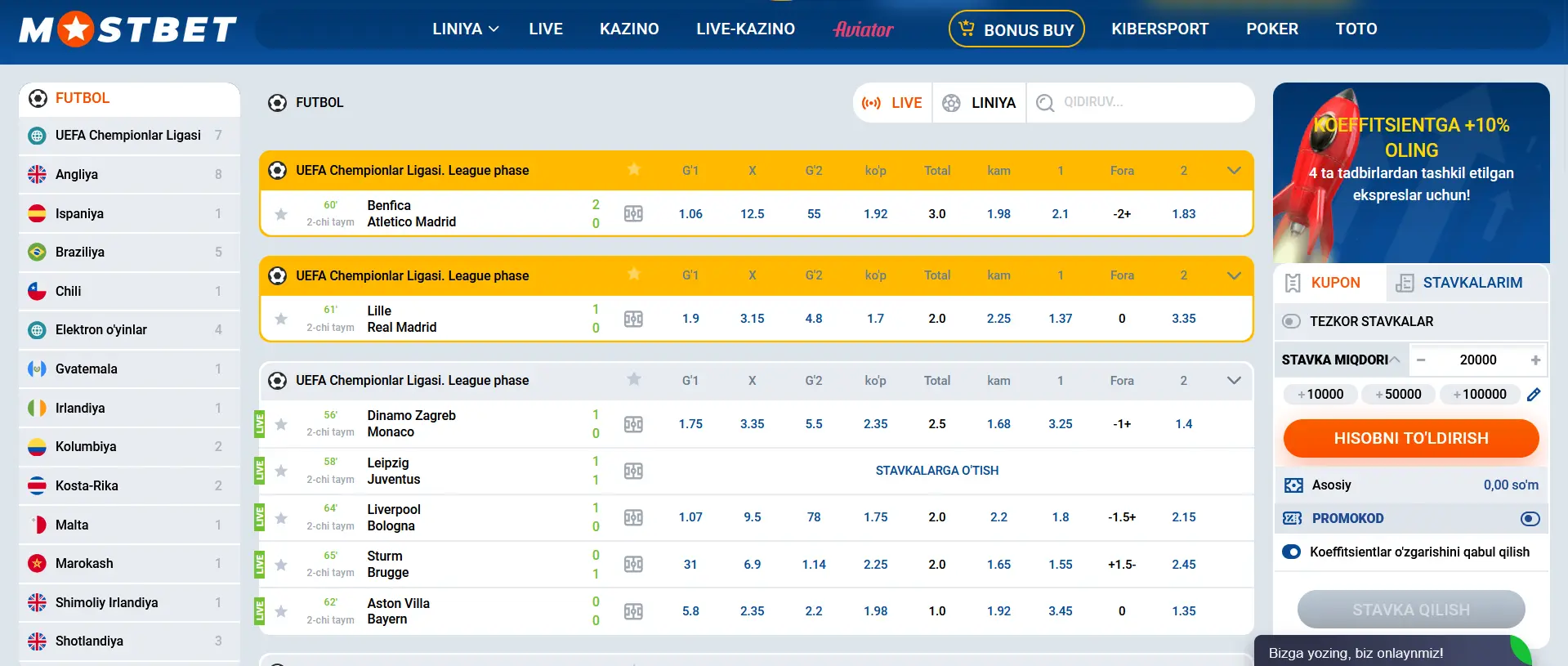Select G'1 odds 1.06 for Benfica
Image resolution: width=1568 pixels, height=666 pixels.
690,214
